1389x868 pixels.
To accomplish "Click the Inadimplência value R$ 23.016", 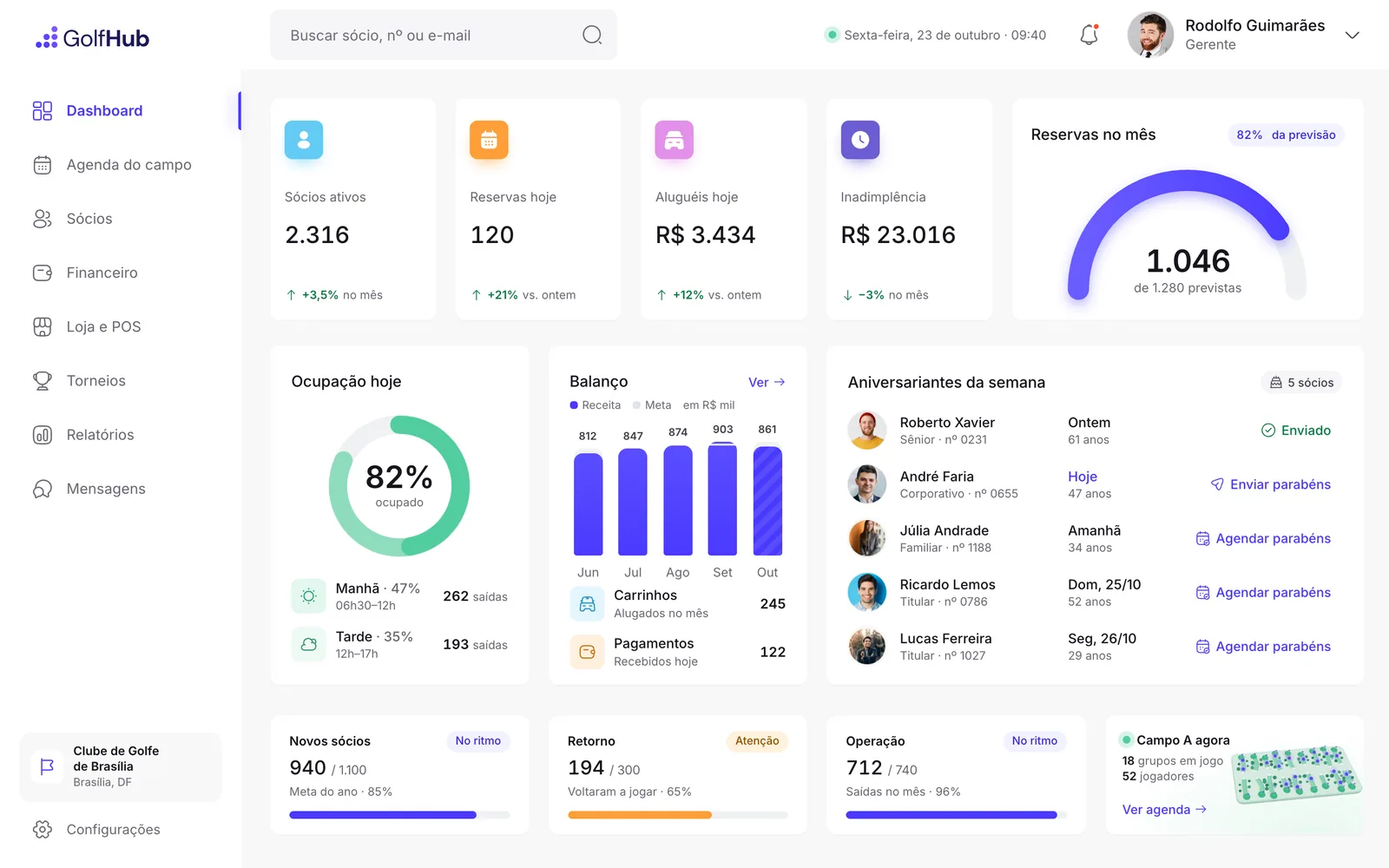I will pyautogui.click(x=898, y=235).
